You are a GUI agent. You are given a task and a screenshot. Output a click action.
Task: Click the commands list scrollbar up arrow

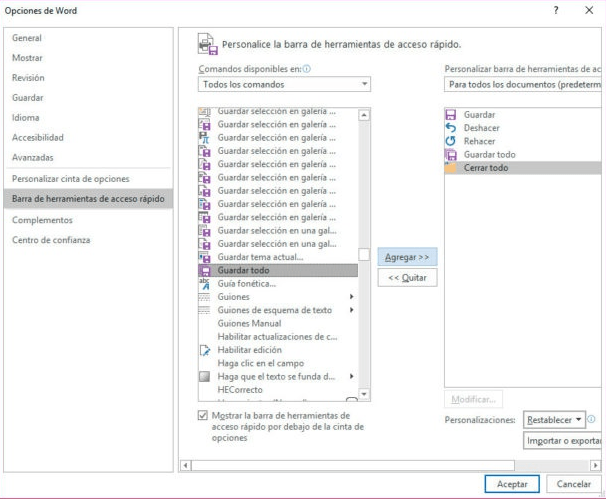click(x=364, y=115)
